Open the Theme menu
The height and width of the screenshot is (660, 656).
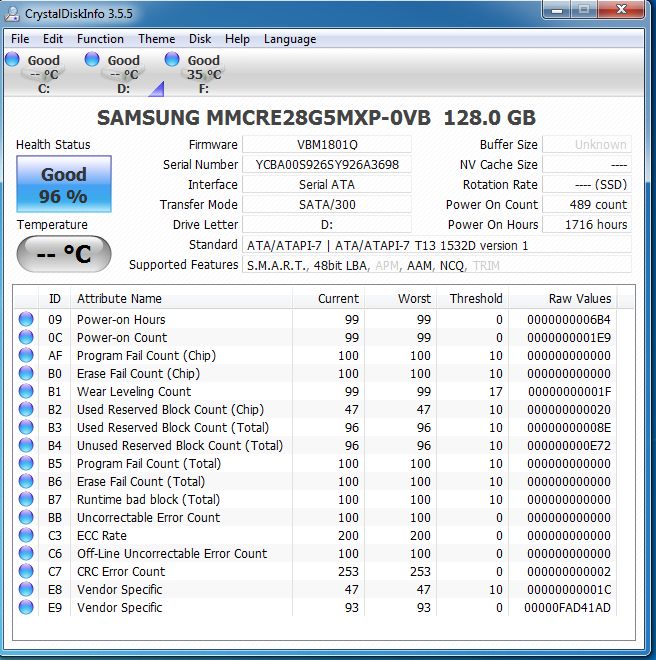pyautogui.click(x=157, y=39)
